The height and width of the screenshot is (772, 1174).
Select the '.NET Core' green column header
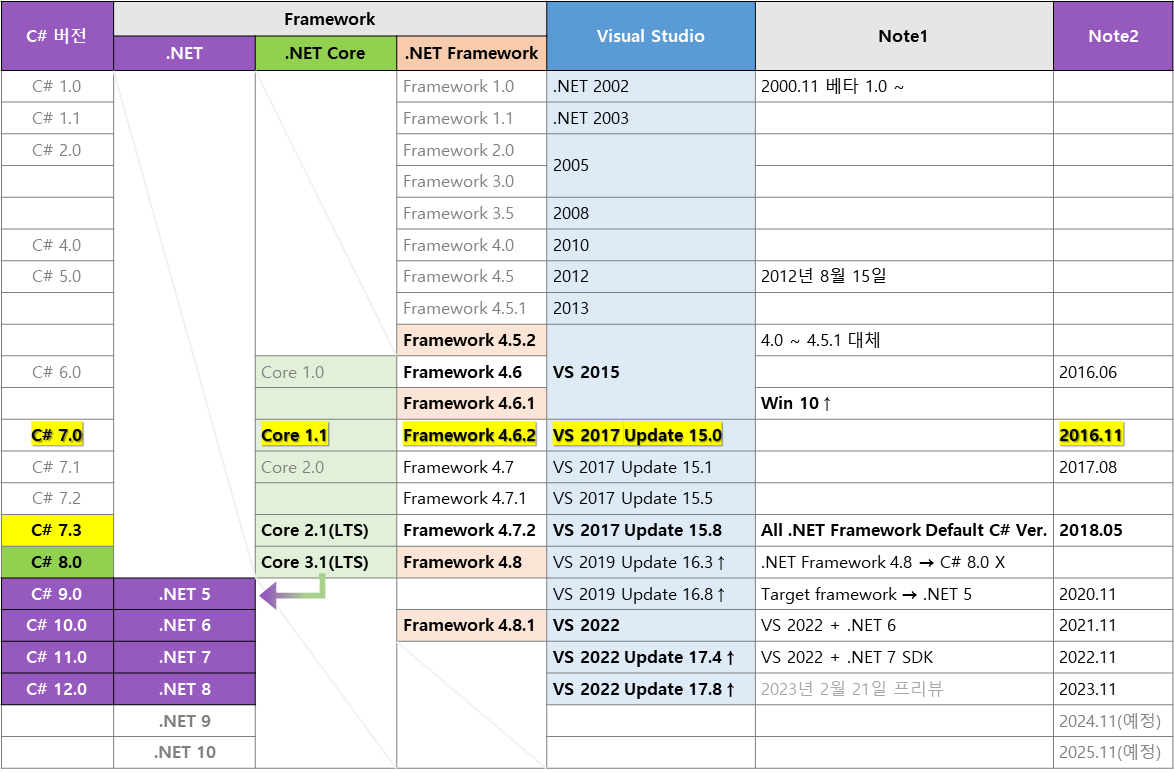point(326,53)
